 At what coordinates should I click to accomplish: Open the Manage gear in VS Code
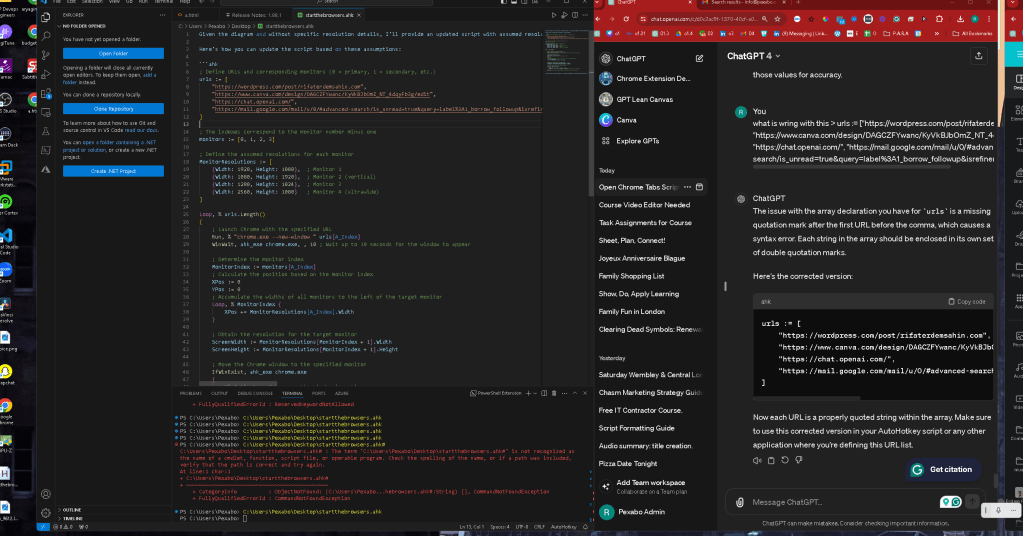point(46,513)
